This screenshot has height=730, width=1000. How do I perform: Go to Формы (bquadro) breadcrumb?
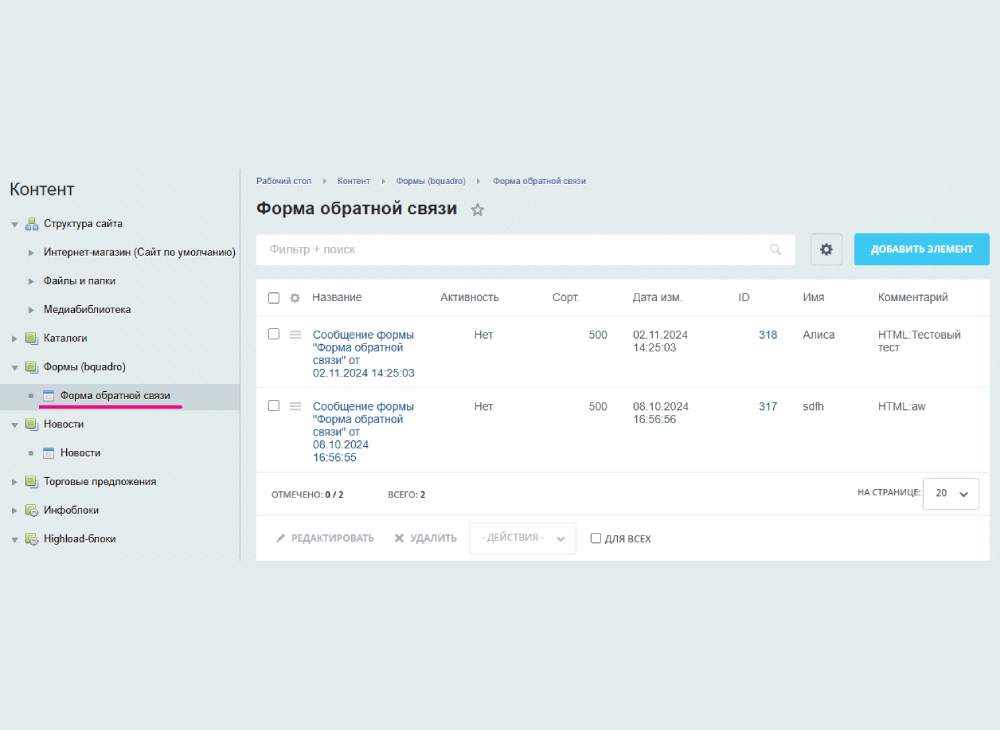pos(430,181)
